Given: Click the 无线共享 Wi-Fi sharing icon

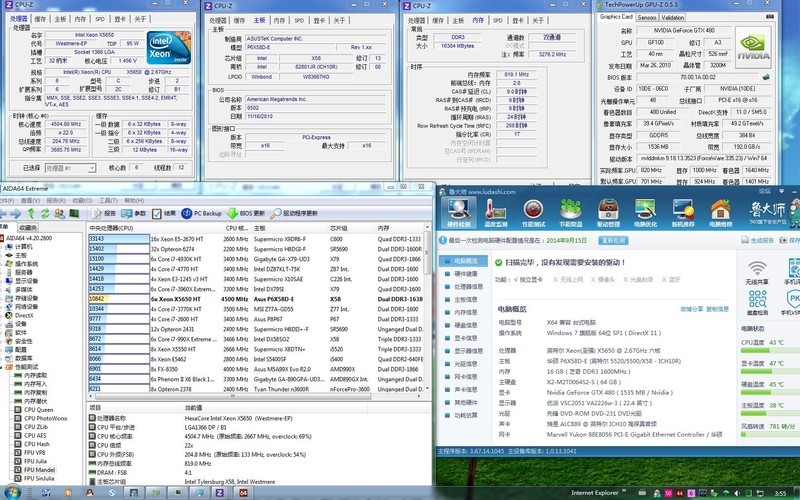Looking at the screenshot, I should coord(757,272).
